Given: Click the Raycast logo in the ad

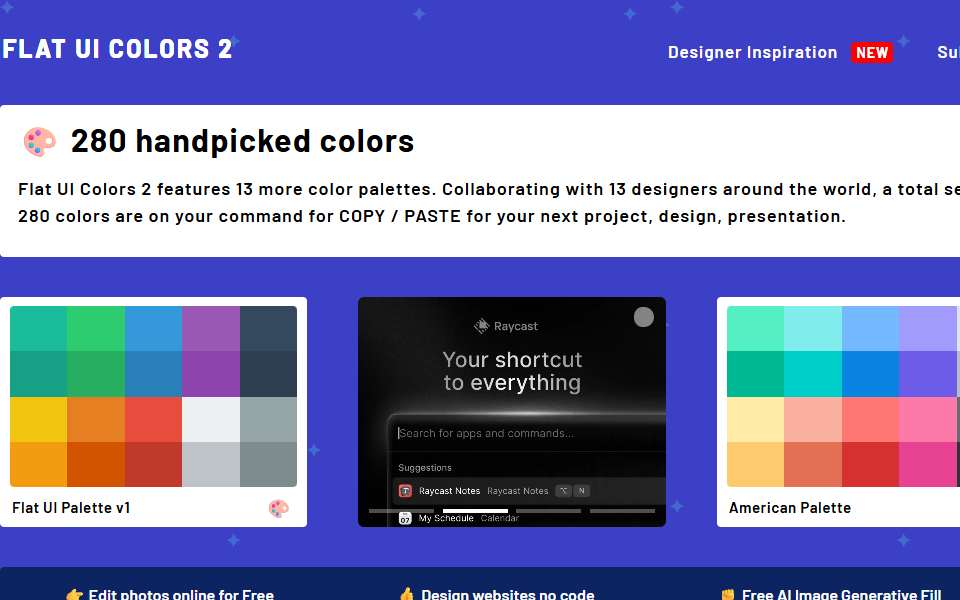Looking at the screenshot, I should 506,326.
